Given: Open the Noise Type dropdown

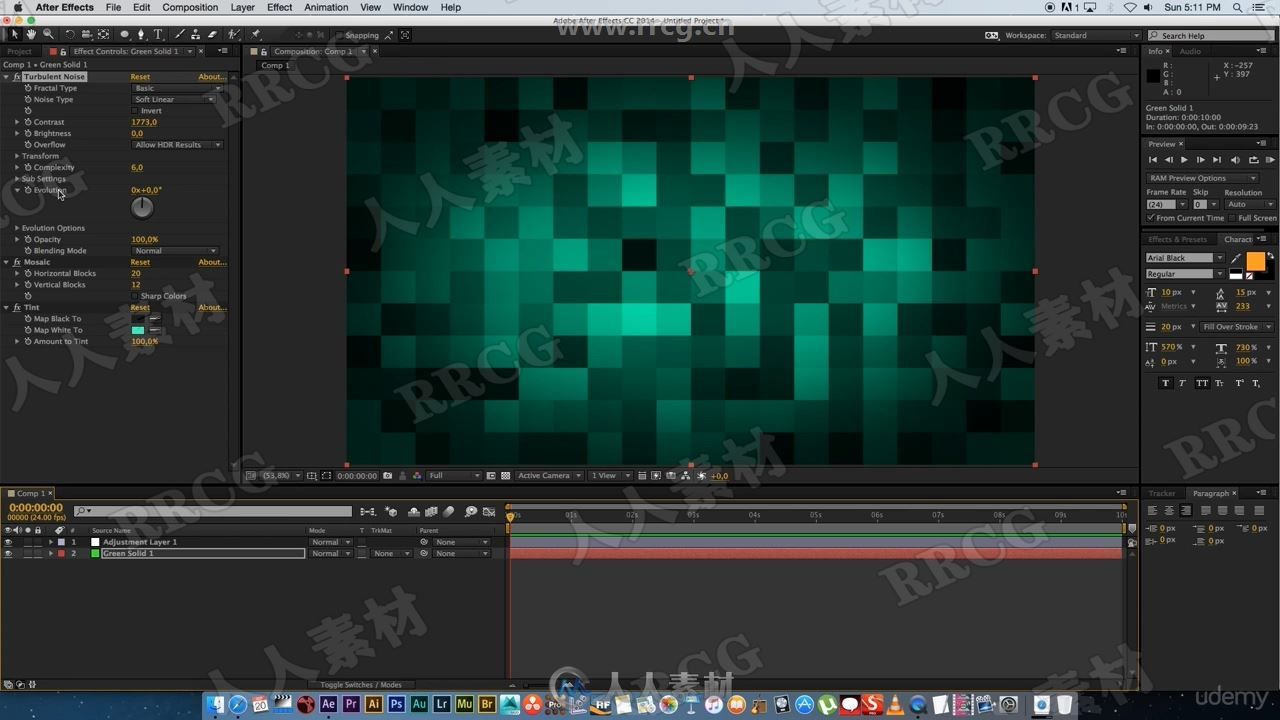Looking at the screenshot, I should pos(174,99).
